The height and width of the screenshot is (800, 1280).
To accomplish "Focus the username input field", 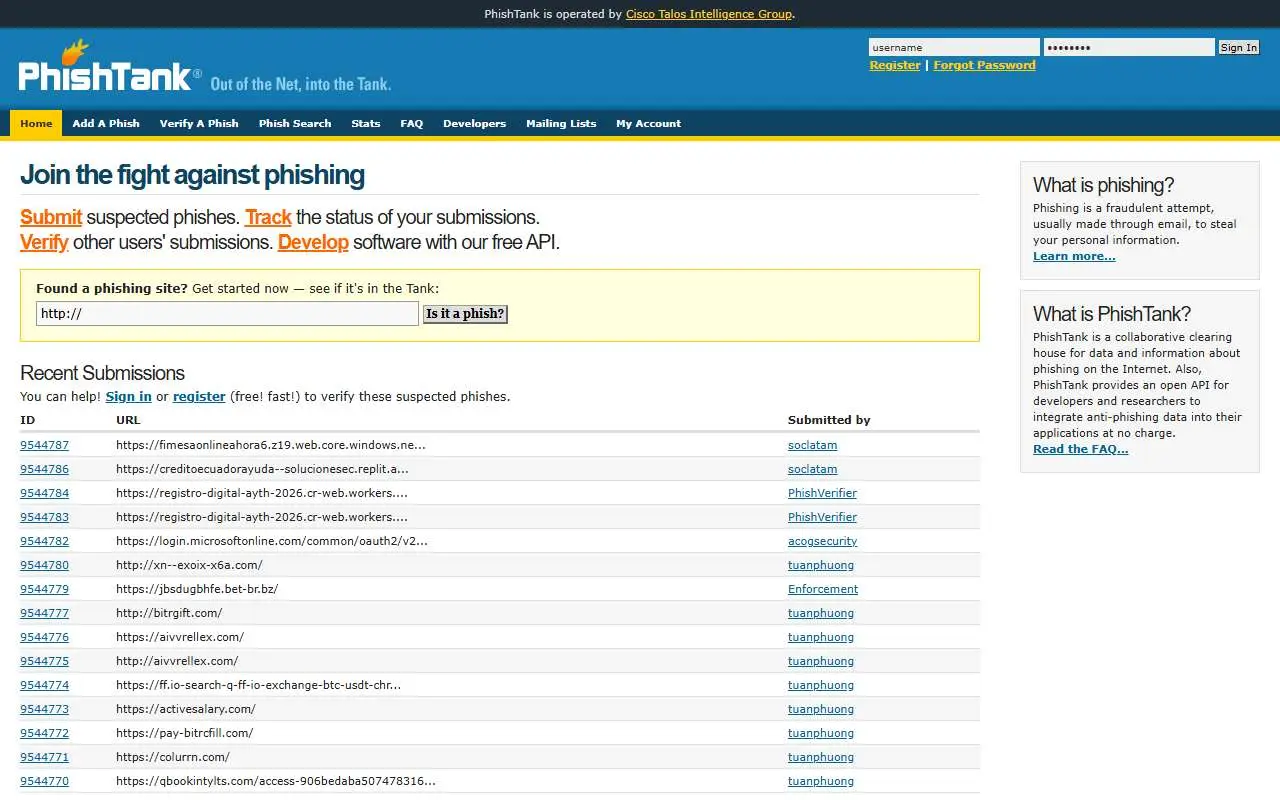I will 954,47.
